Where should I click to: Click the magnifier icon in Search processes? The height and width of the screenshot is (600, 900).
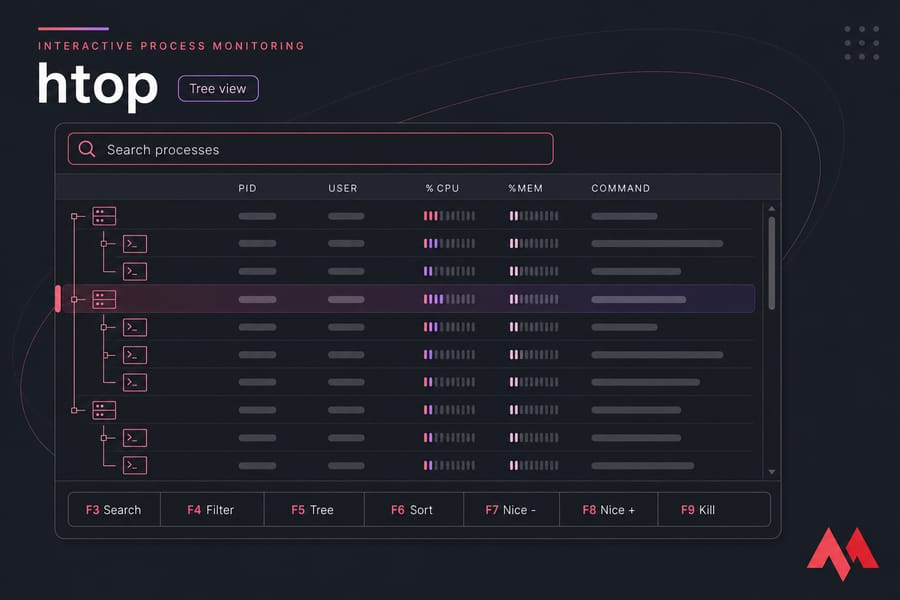pyautogui.click(x=87, y=149)
